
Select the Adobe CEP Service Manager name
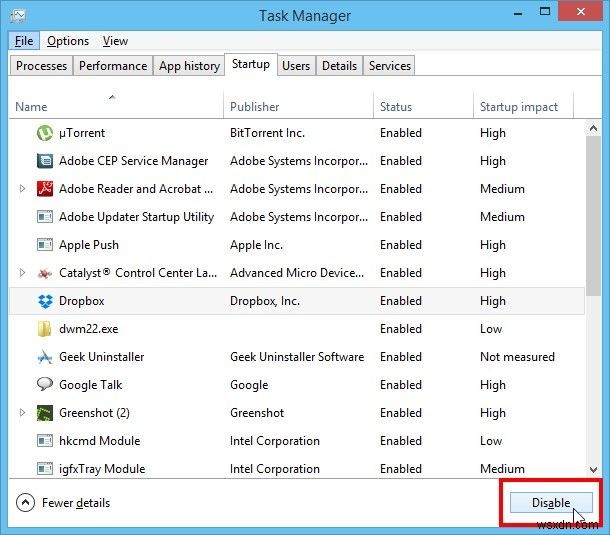point(133,161)
